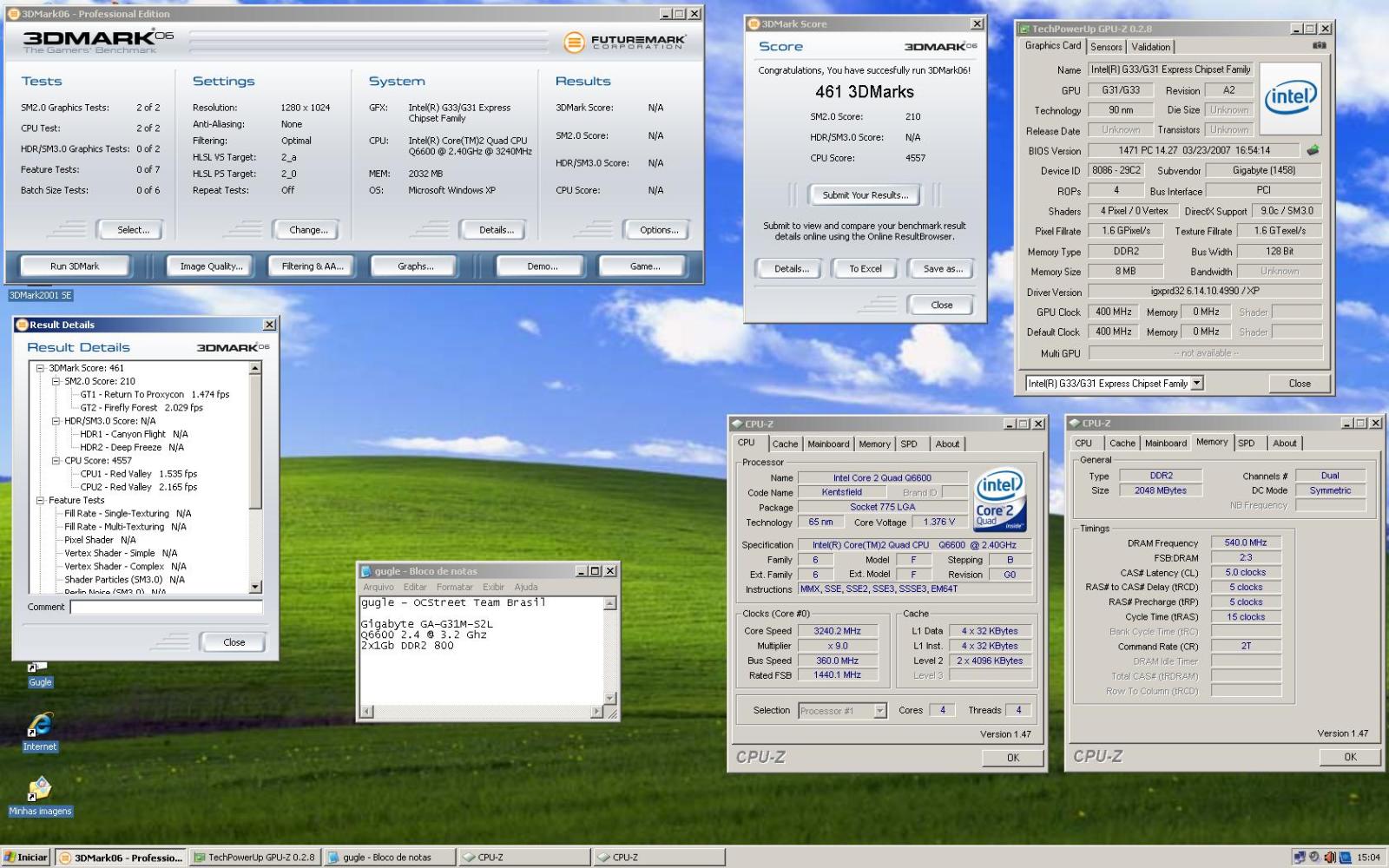Collapse the CPU Score: 4557 node
The image size is (1389, 868).
(56, 461)
